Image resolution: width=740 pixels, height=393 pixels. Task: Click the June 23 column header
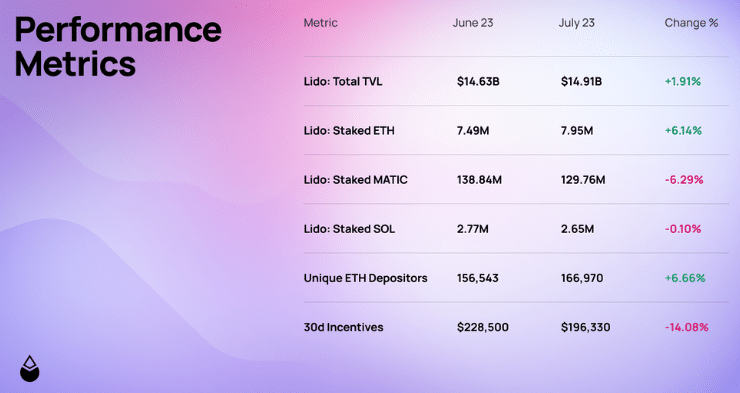[x=473, y=23]
